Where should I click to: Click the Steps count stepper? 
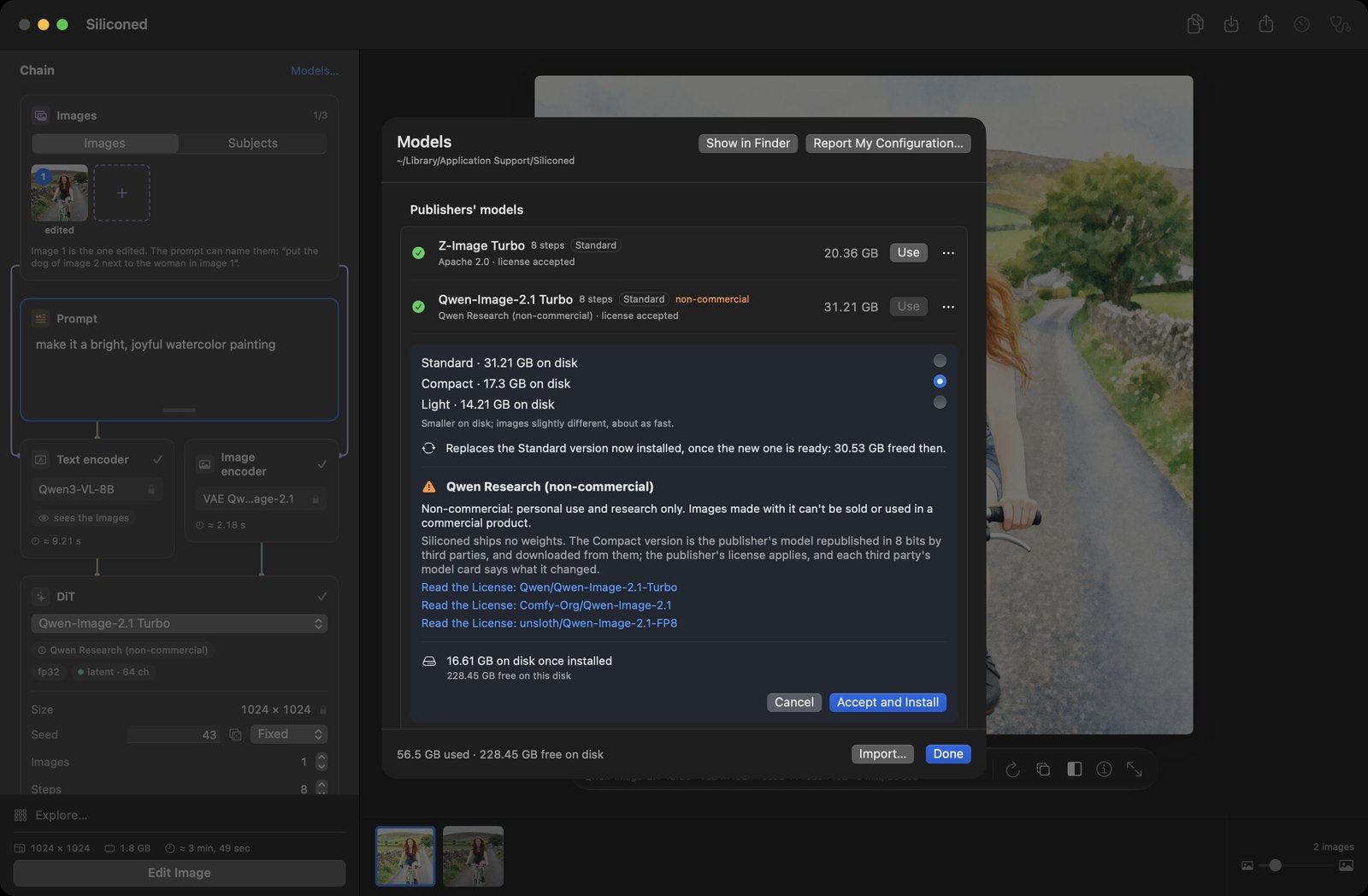click(x=321, y=788)
